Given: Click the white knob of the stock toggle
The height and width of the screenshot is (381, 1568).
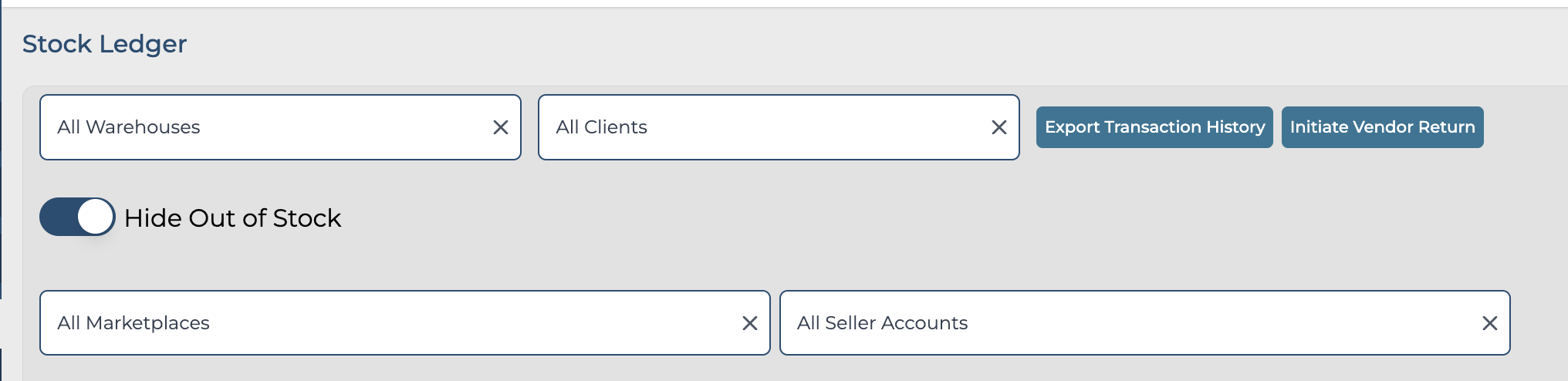Looking at the screenshot, I should (95, 217).
